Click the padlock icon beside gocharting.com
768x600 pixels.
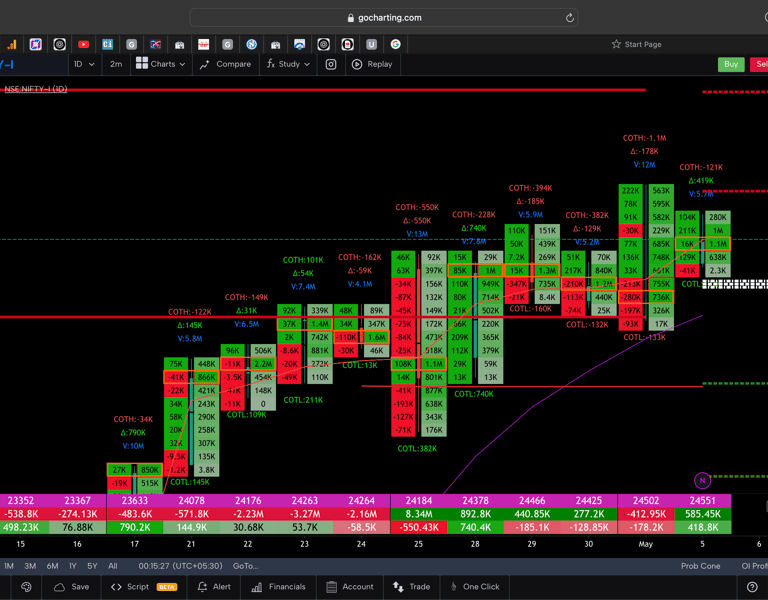(350, 18)
